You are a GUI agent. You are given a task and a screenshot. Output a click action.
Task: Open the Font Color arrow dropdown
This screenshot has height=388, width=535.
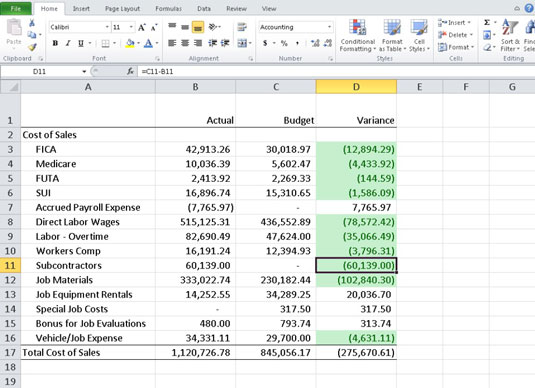point(157,43)
